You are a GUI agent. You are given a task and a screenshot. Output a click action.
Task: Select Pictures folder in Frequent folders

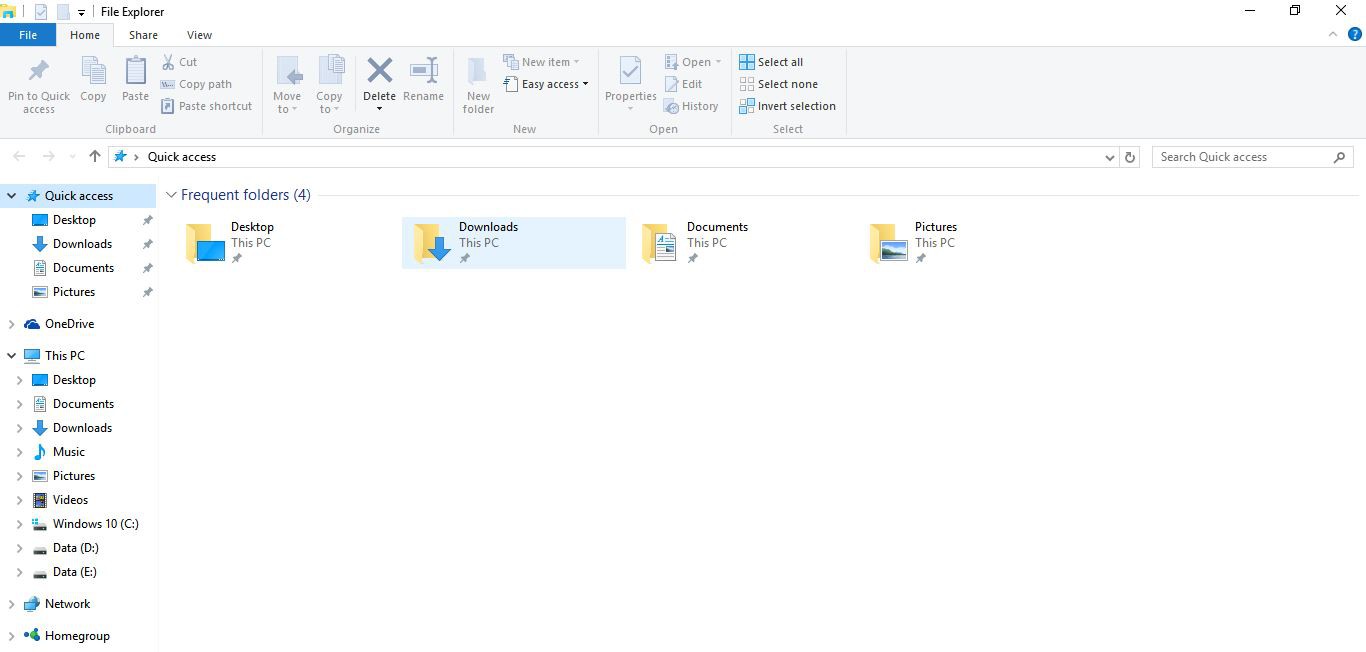(x=970, y=243)
